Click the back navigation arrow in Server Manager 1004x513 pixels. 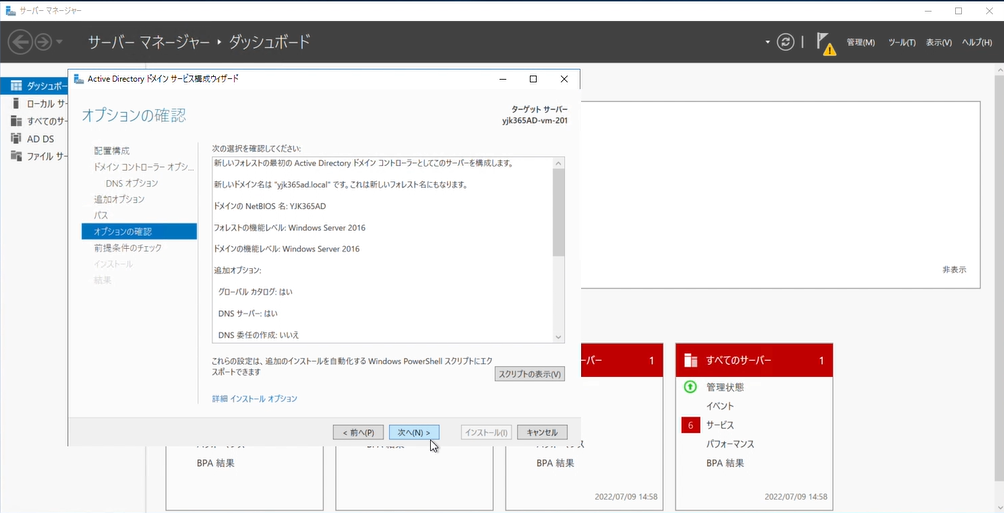pos(20,42)
